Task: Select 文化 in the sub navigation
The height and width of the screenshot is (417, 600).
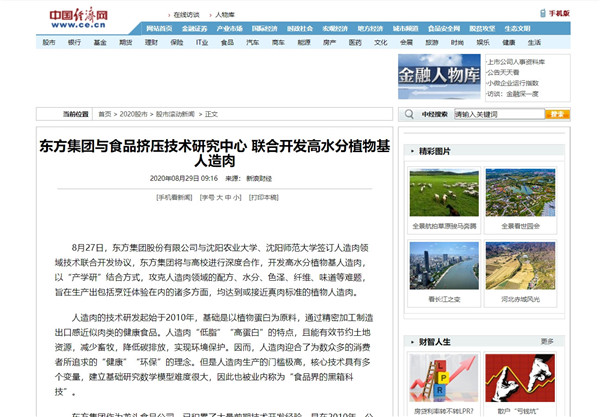Action: pos(381,42)
